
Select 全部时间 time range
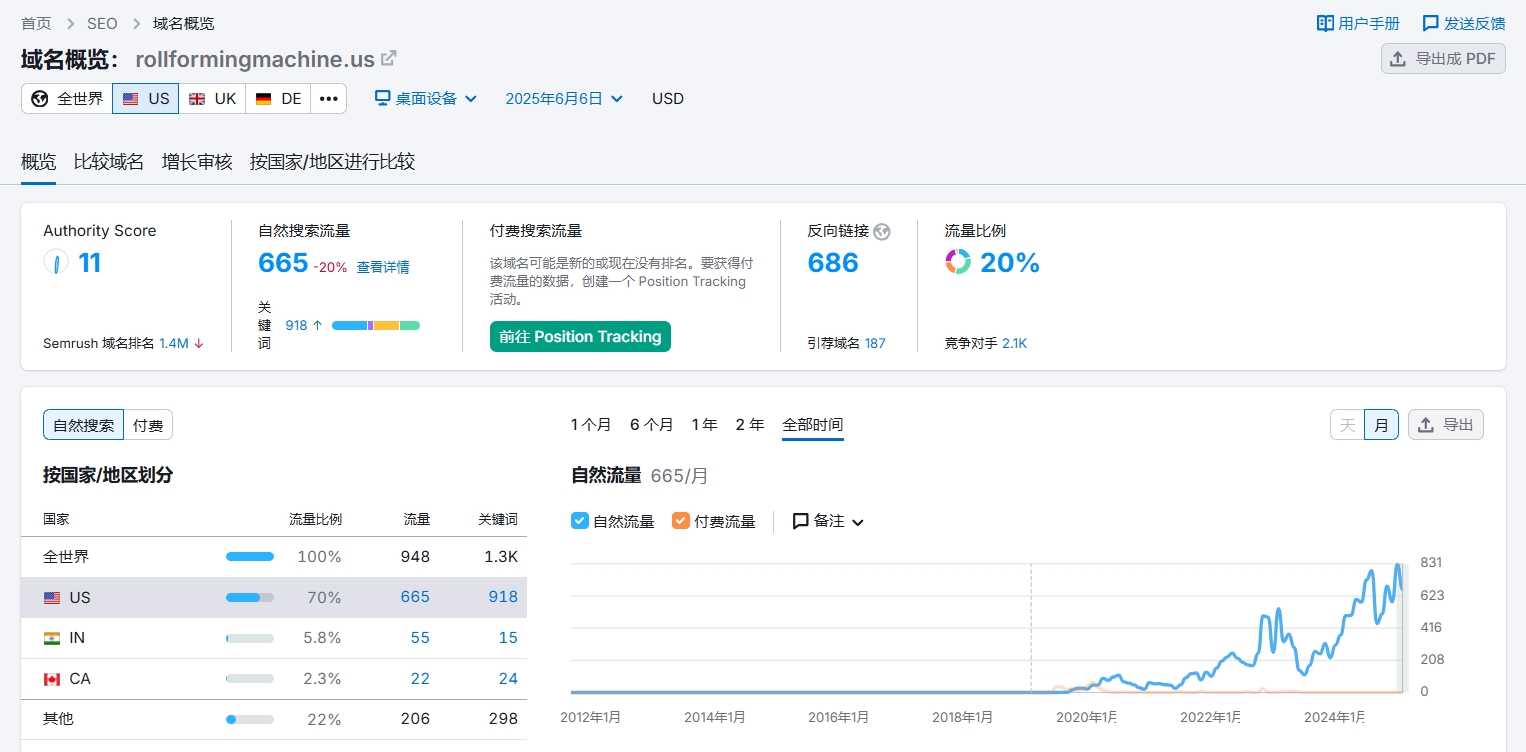click(x=813, y=425)
